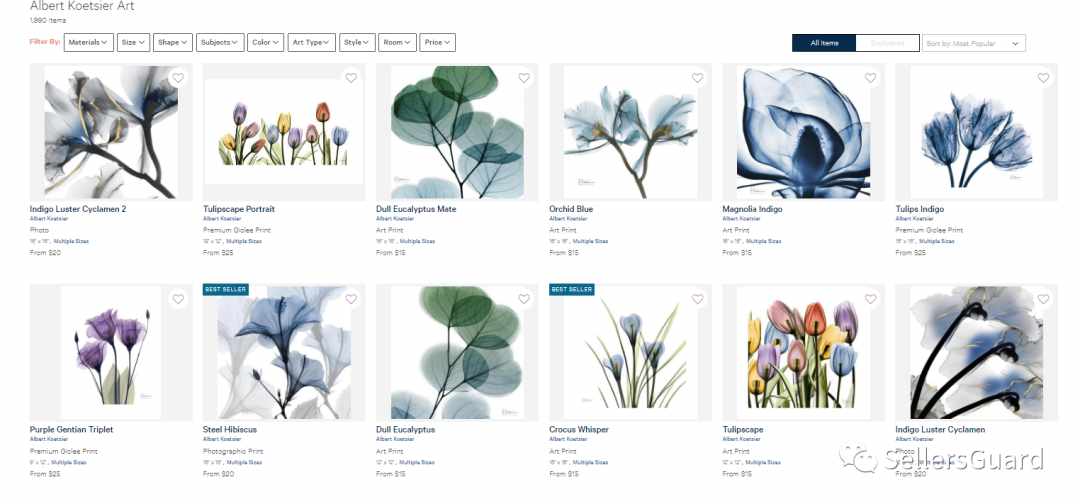1080x504 pixels.
Task: Open the Color filter options
Action: 265,42
